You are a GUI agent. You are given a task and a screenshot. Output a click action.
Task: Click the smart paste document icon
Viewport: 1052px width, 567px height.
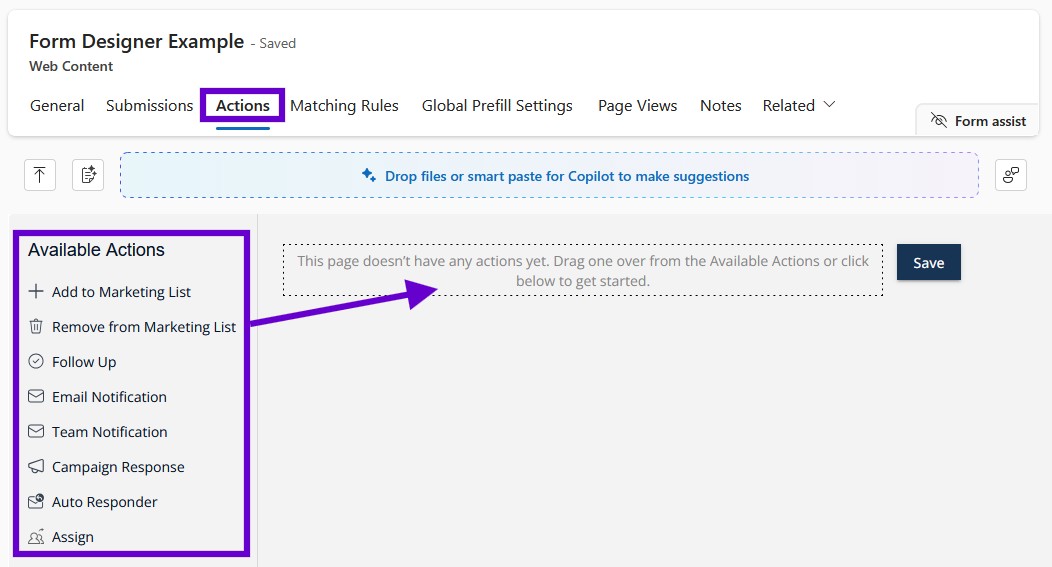(88, 175)
